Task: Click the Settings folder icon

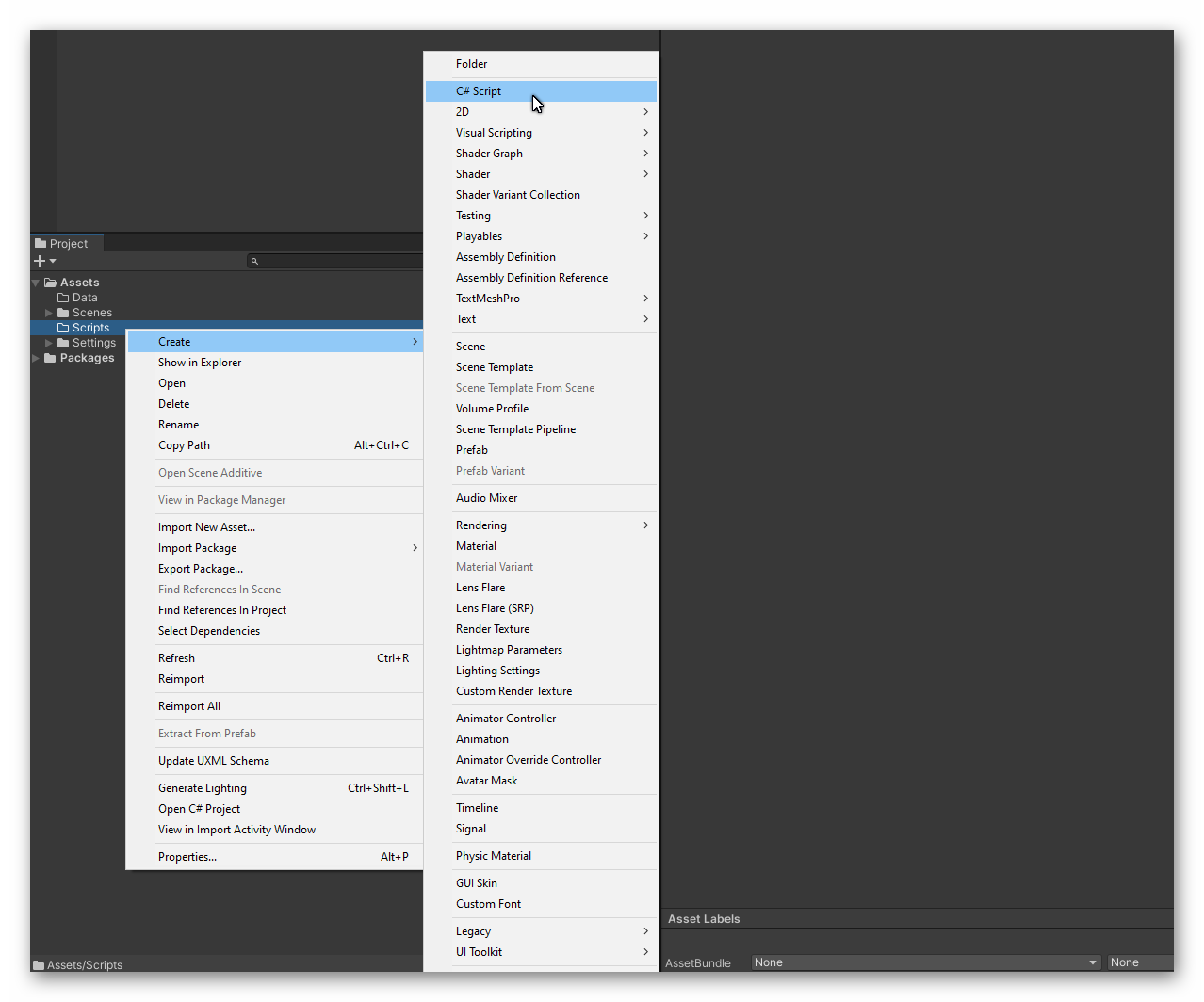Action: pos(63,343)
